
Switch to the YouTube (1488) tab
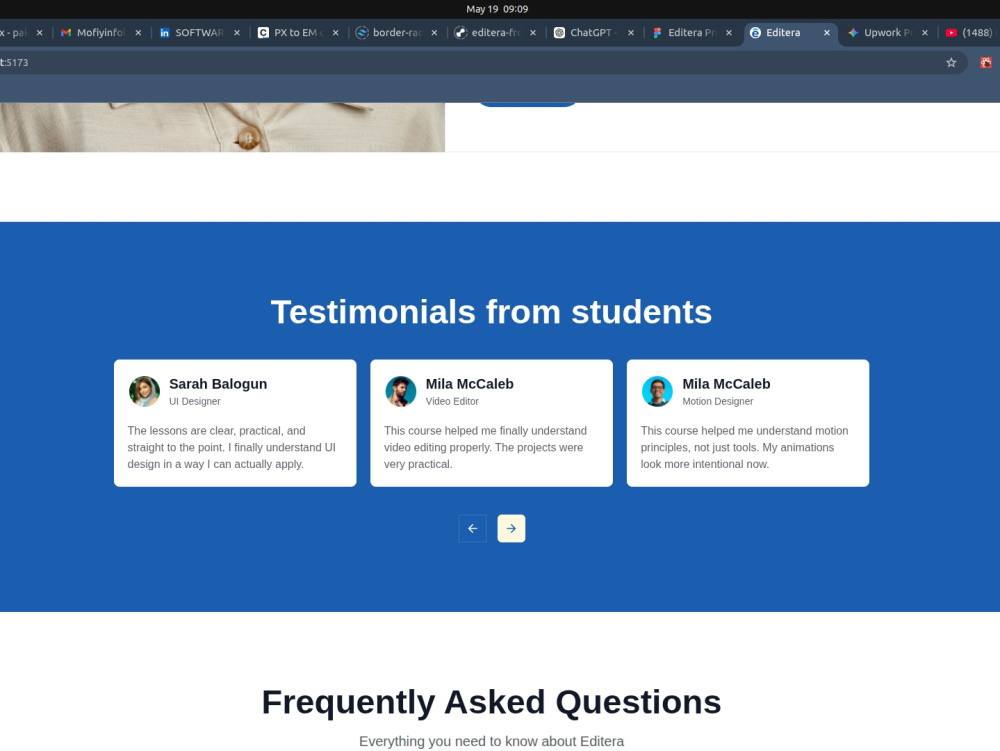pyautogui.click(x=969, y=33)
